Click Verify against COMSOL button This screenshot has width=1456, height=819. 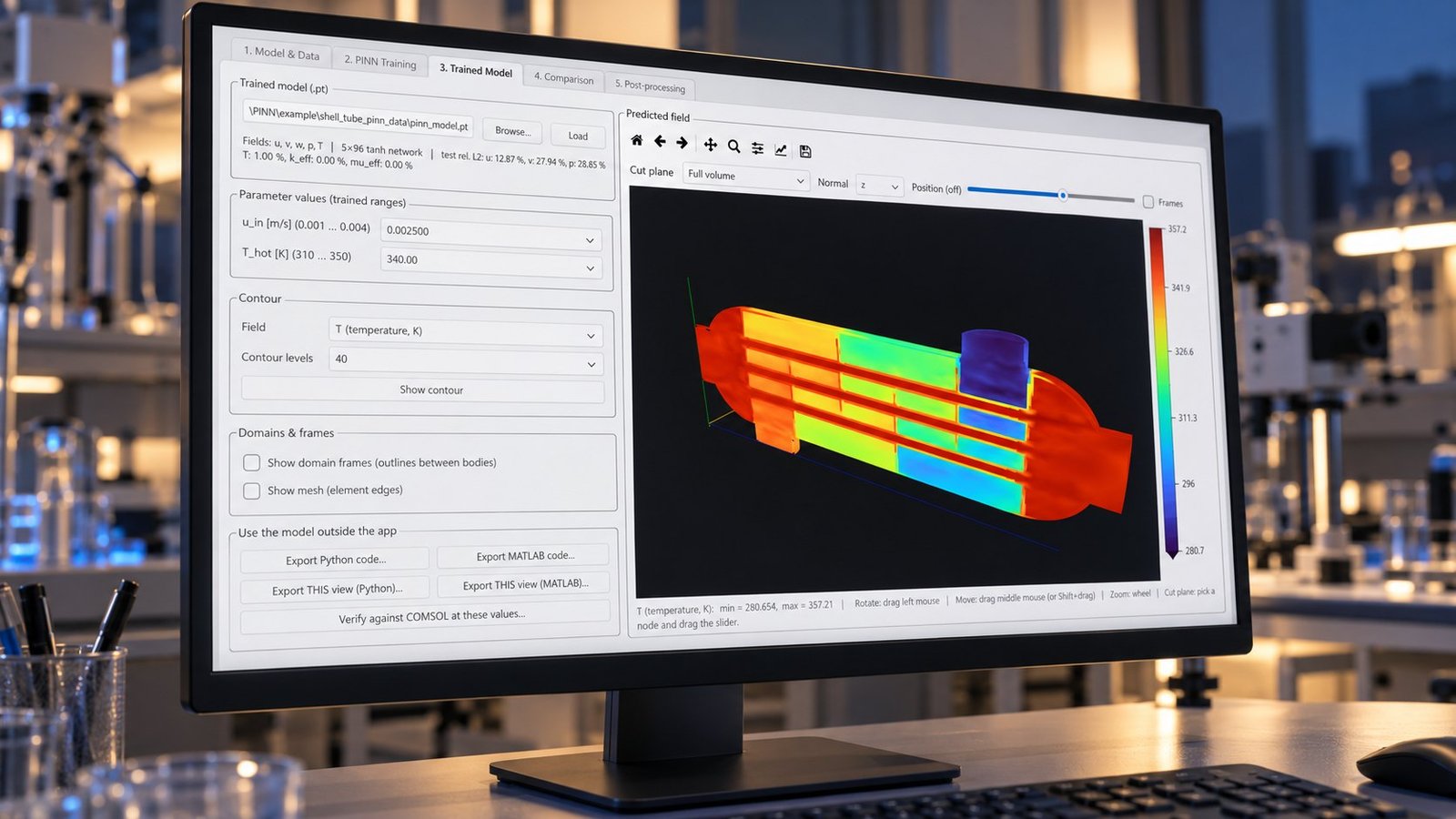425,617
